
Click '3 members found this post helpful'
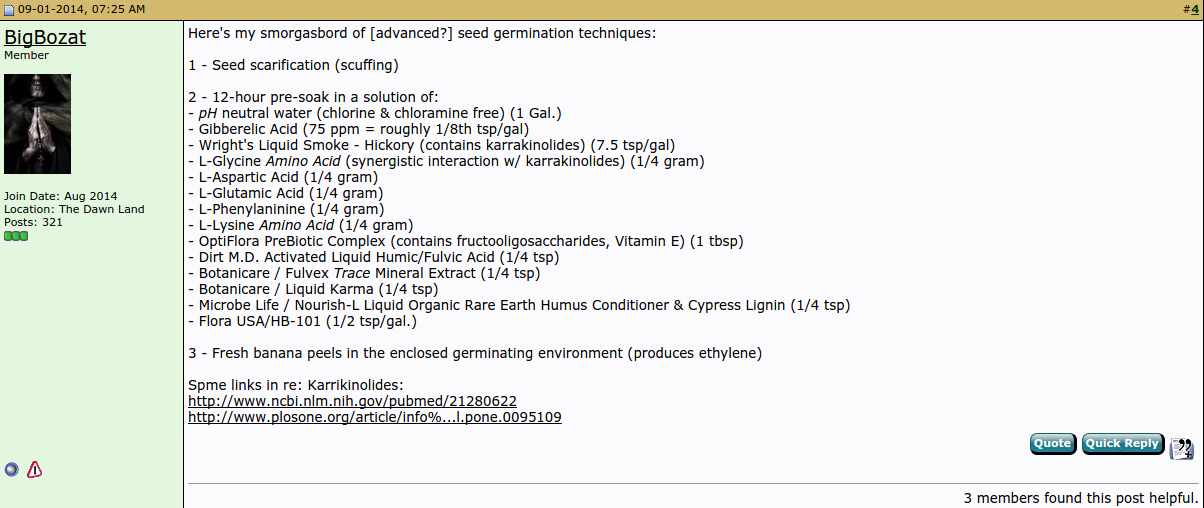(1081, 497)
